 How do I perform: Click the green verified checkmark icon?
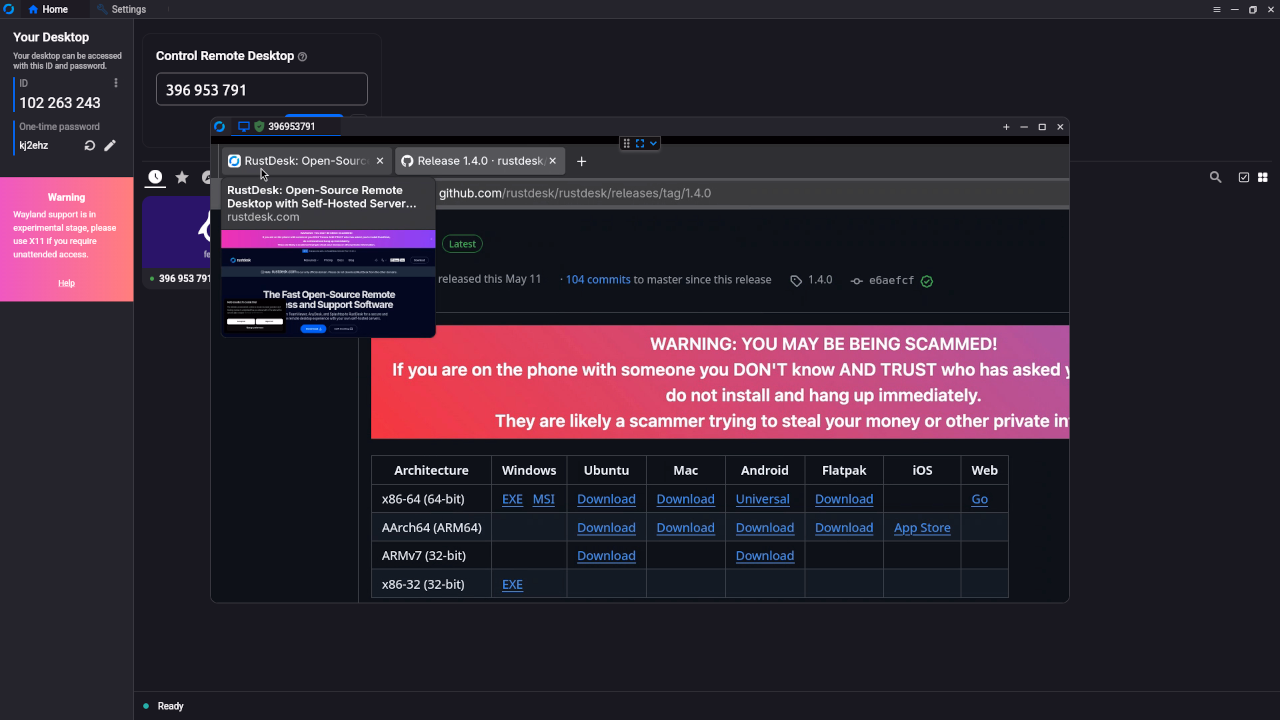point(927,281)
